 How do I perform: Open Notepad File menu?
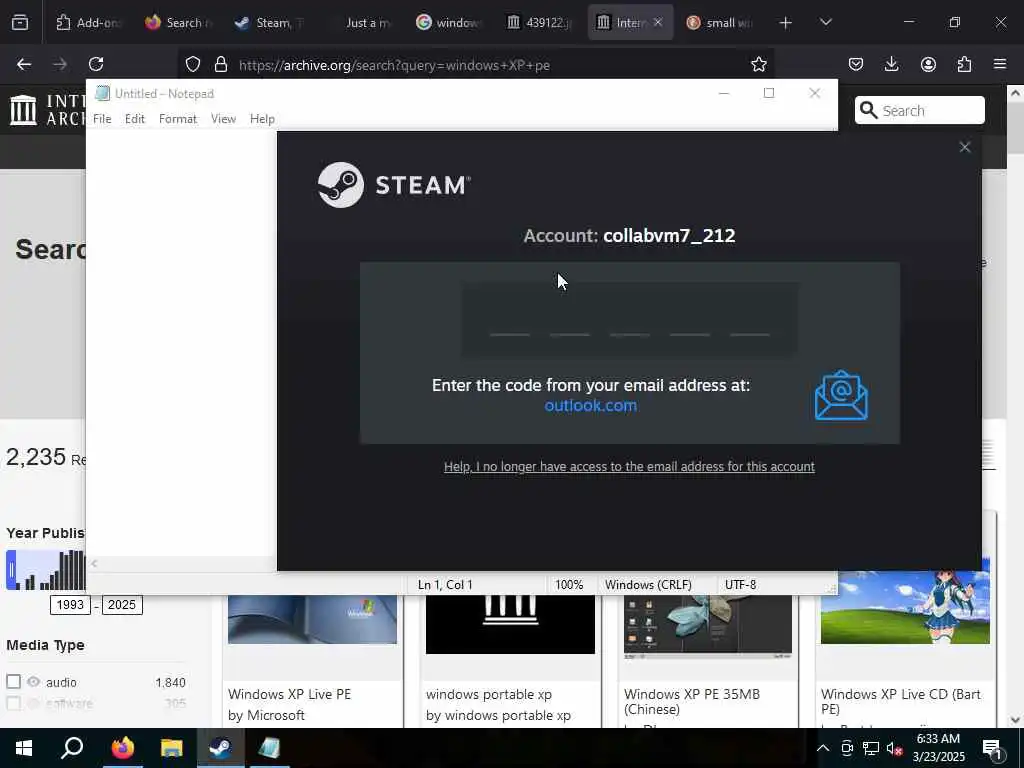102,119
